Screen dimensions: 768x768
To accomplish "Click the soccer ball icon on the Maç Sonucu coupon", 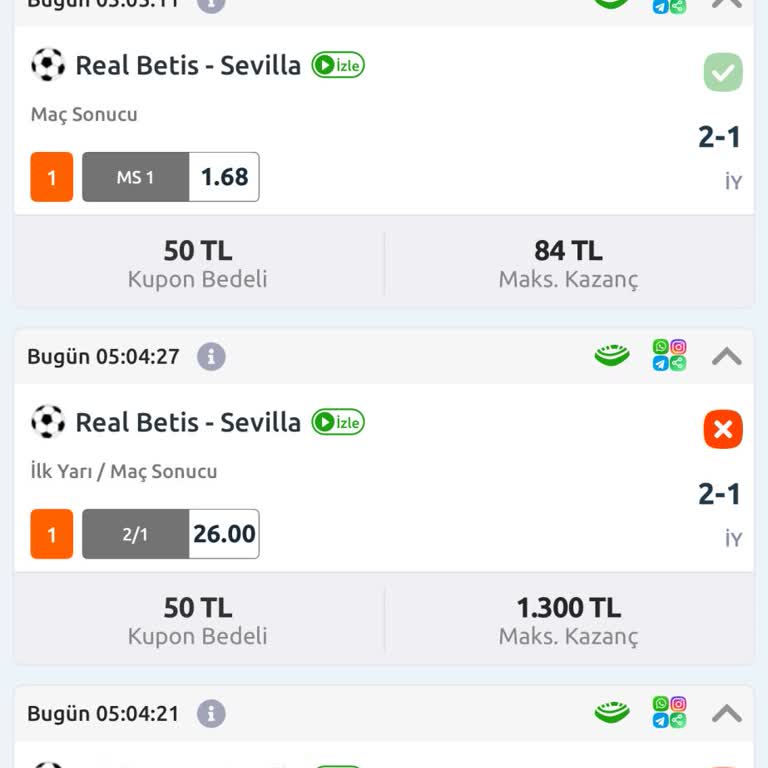I will 48,65.
